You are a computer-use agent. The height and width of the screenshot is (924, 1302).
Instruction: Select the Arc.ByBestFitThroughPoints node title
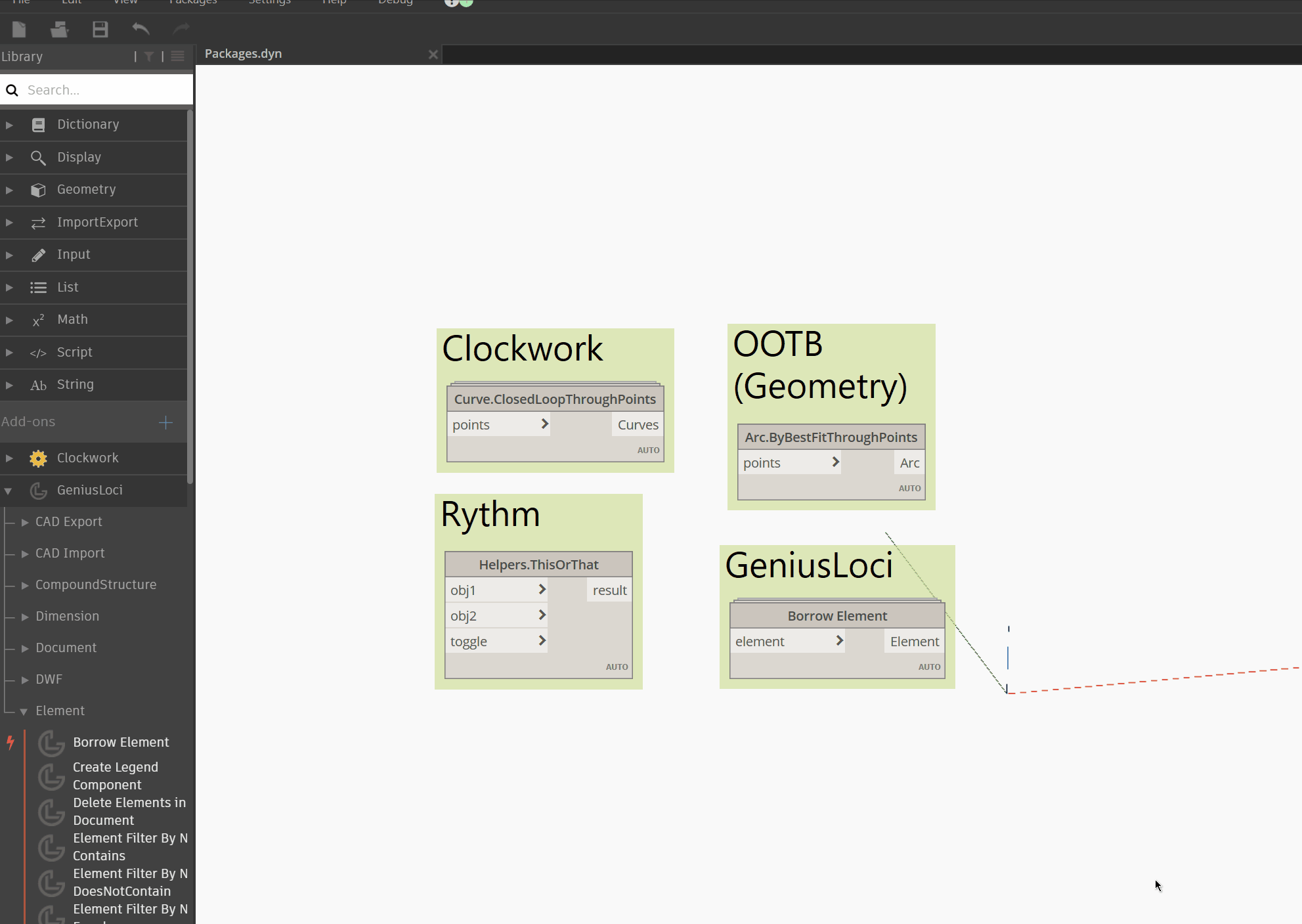(831, 437)
